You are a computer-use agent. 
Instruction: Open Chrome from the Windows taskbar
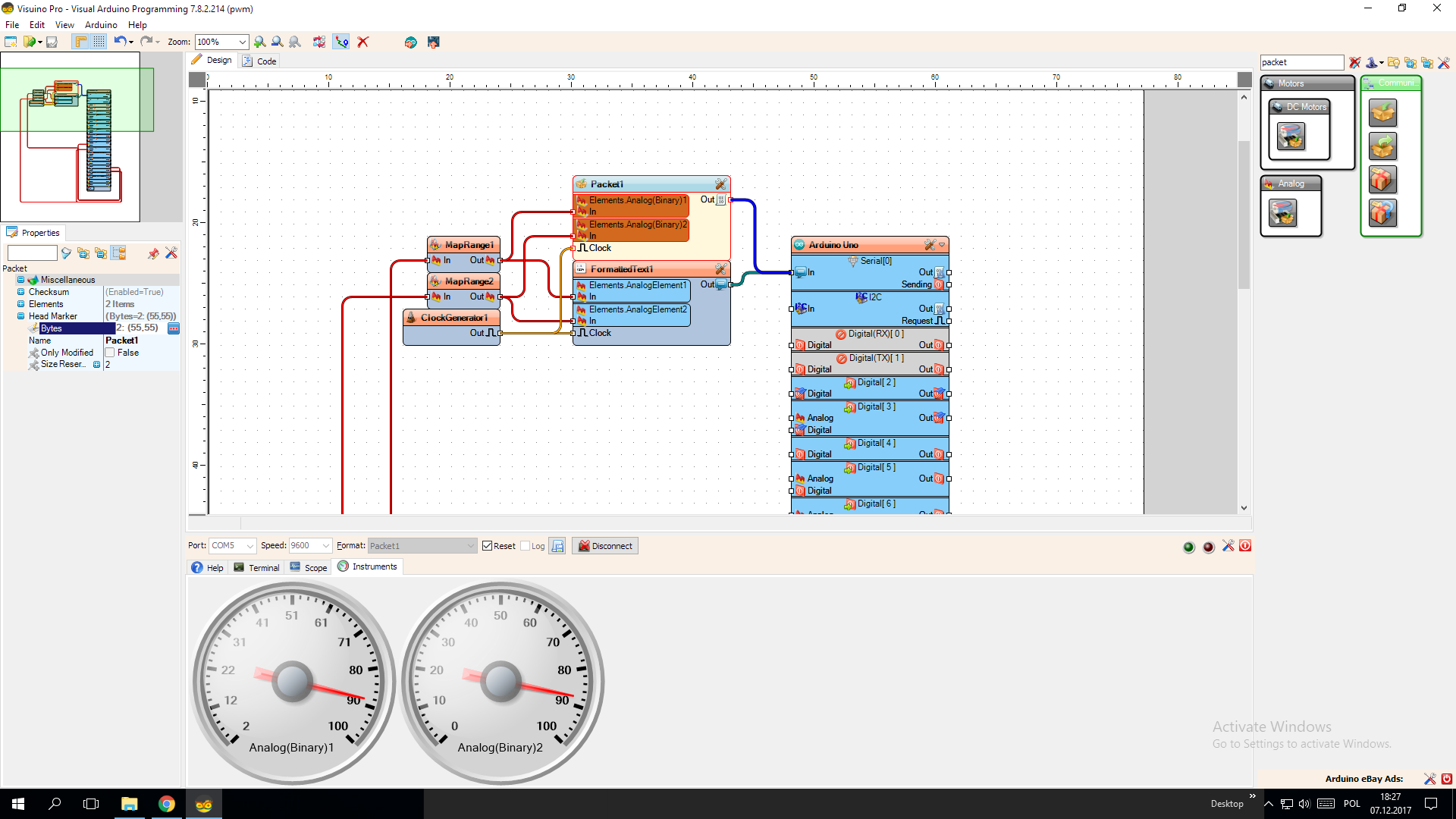pos(166,804)
